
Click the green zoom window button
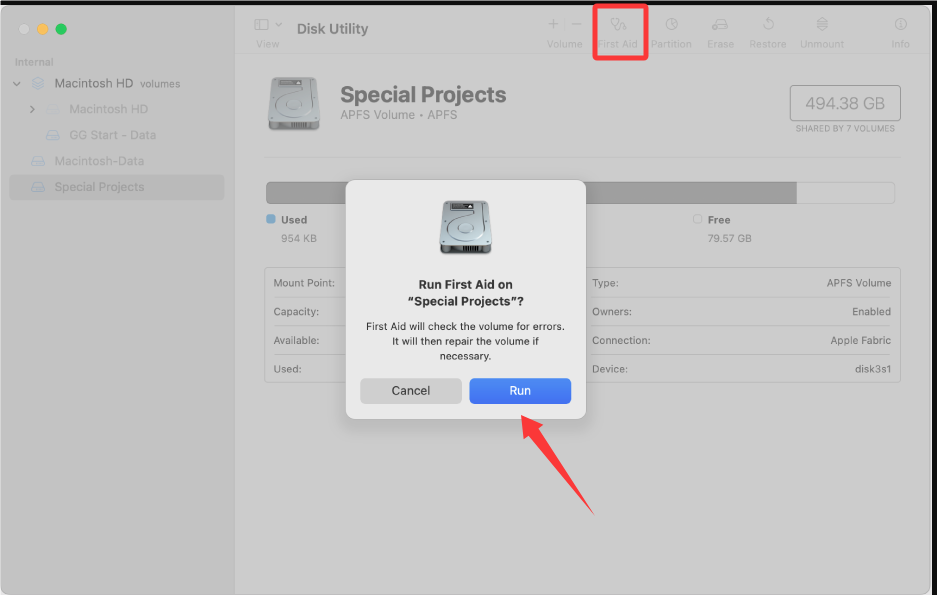[61, 29]
